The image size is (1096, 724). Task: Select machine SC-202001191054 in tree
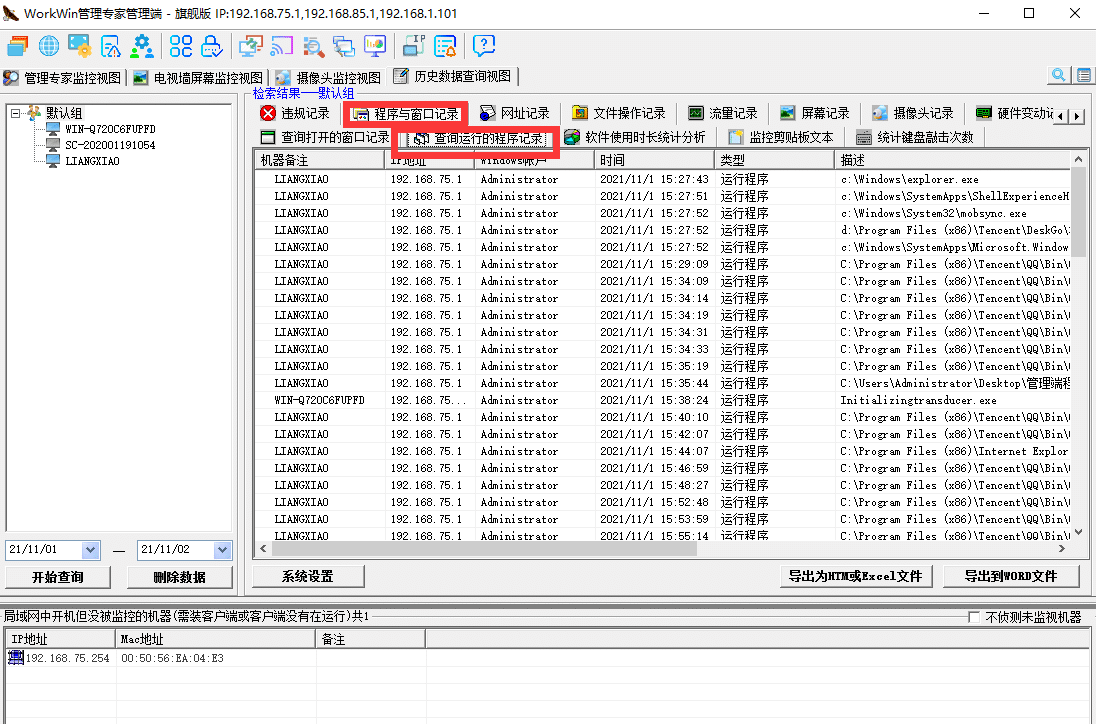coord(110,145)
